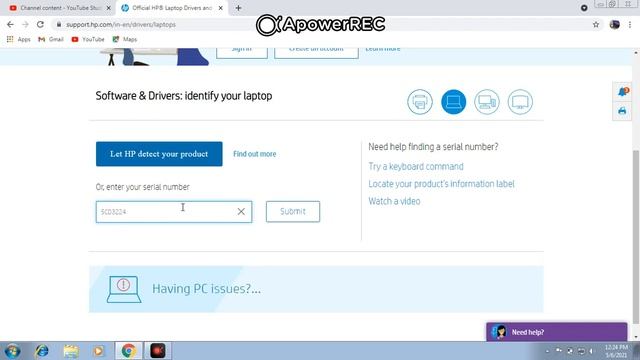The image size is (640, 360).
Task: Click the browser forward arrow
Action: [25, 24]
